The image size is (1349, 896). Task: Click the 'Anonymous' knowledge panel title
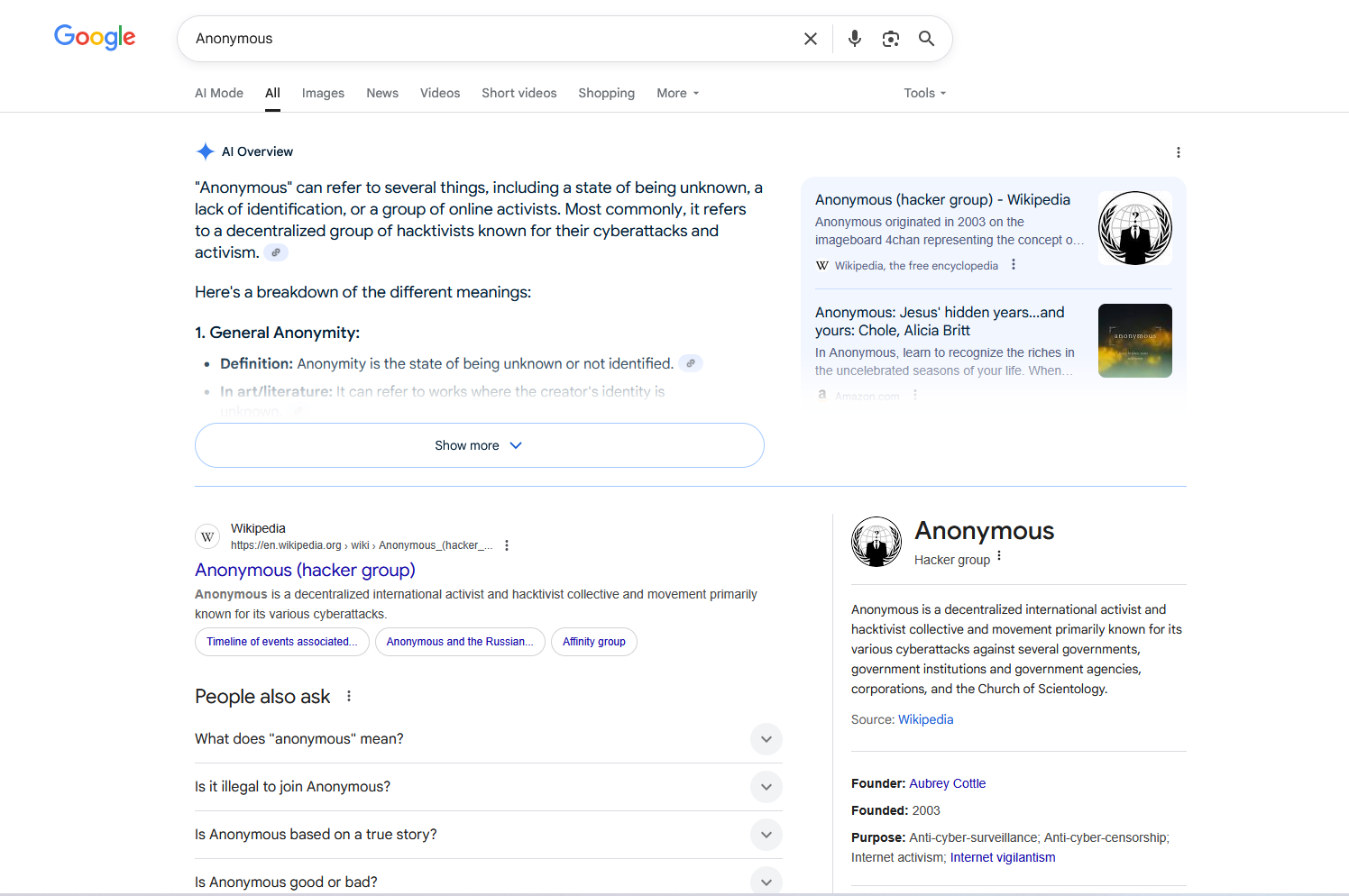[x=985, y=531]
